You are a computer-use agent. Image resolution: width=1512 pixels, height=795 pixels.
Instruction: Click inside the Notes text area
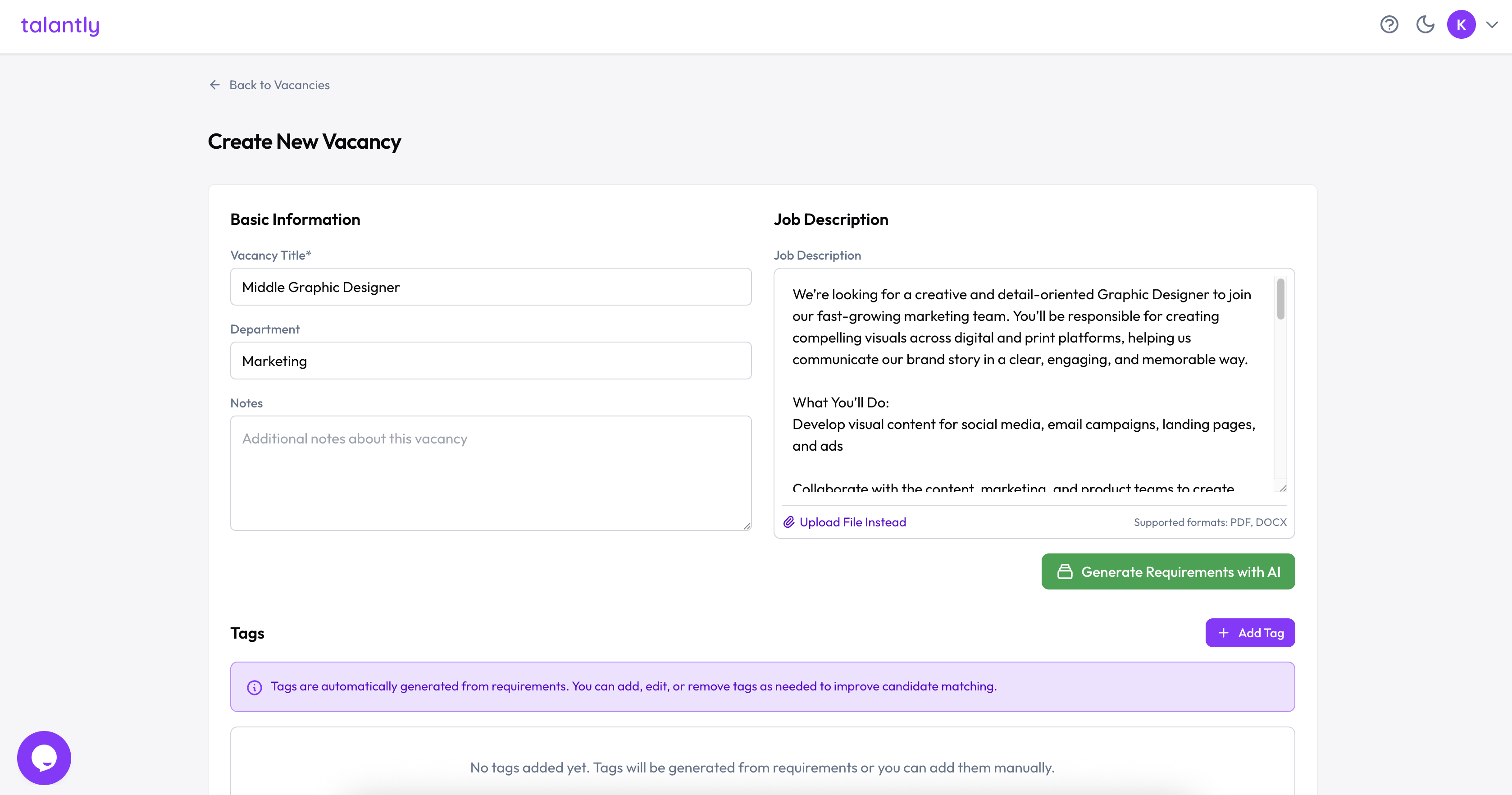[491, 473]
